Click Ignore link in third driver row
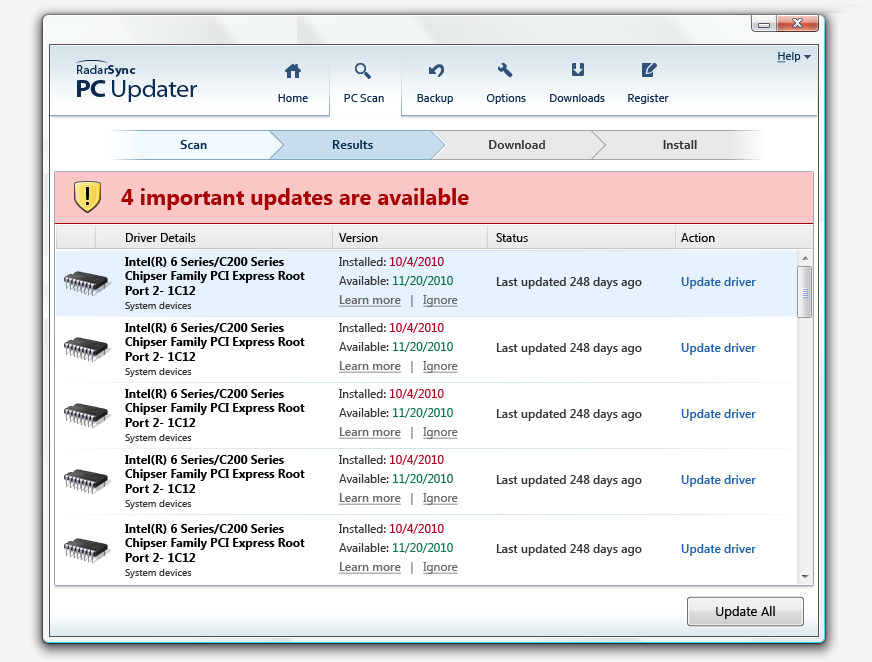The height and width of the screenshot is (662, 872). tap(440, 432)
